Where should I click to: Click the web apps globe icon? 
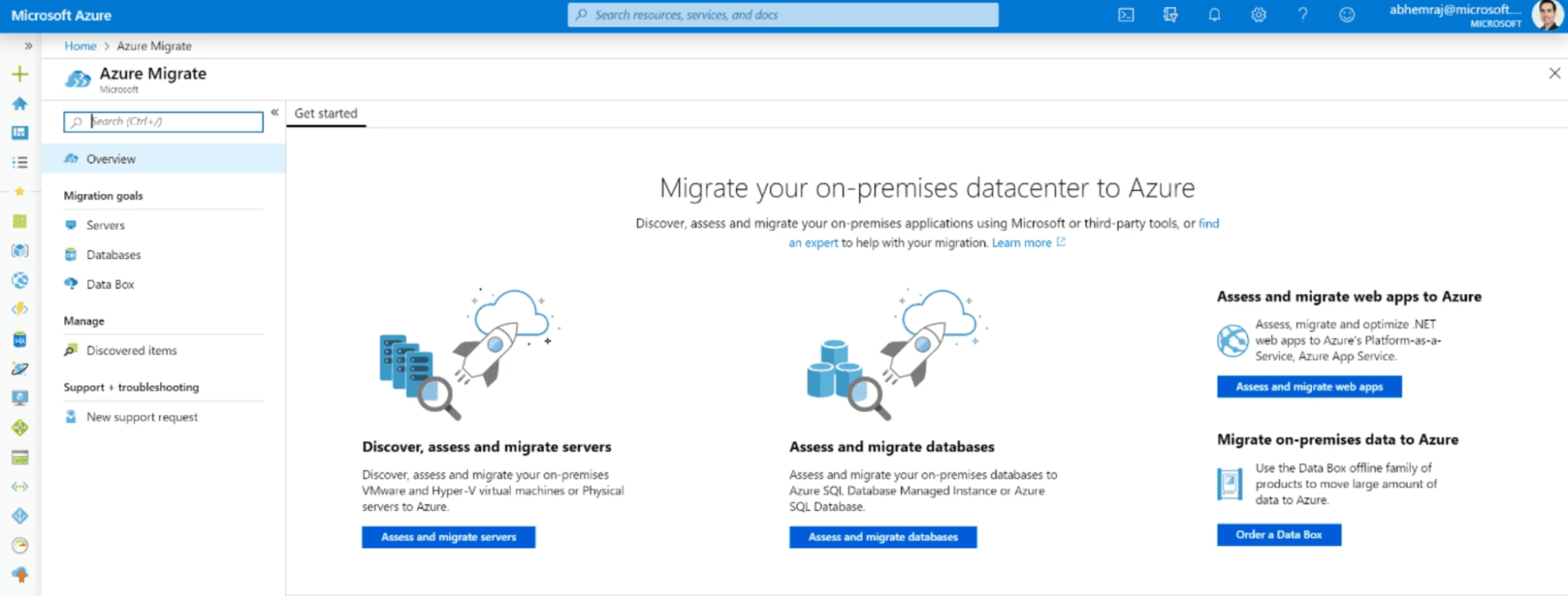click(x=1232, y=340)
